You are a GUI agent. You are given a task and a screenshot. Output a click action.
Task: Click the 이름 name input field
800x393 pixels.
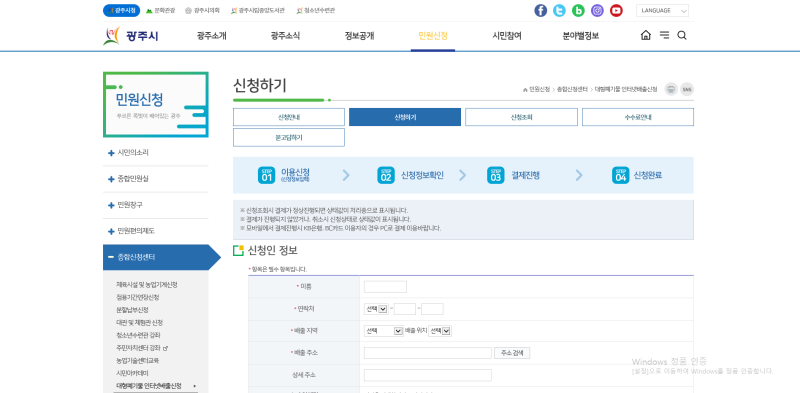[x=385, y=287]
